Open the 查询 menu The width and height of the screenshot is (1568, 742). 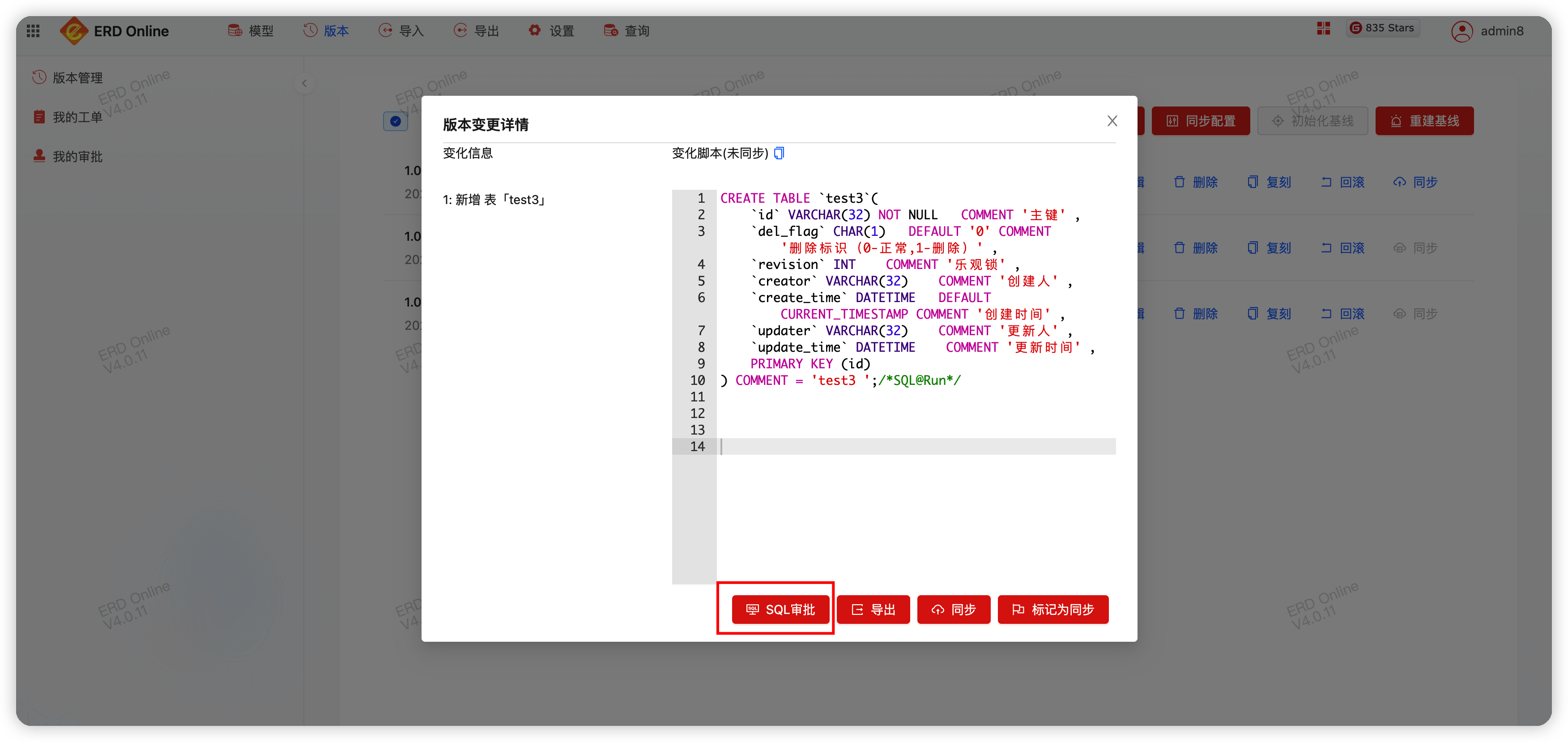tap(627, 30)
